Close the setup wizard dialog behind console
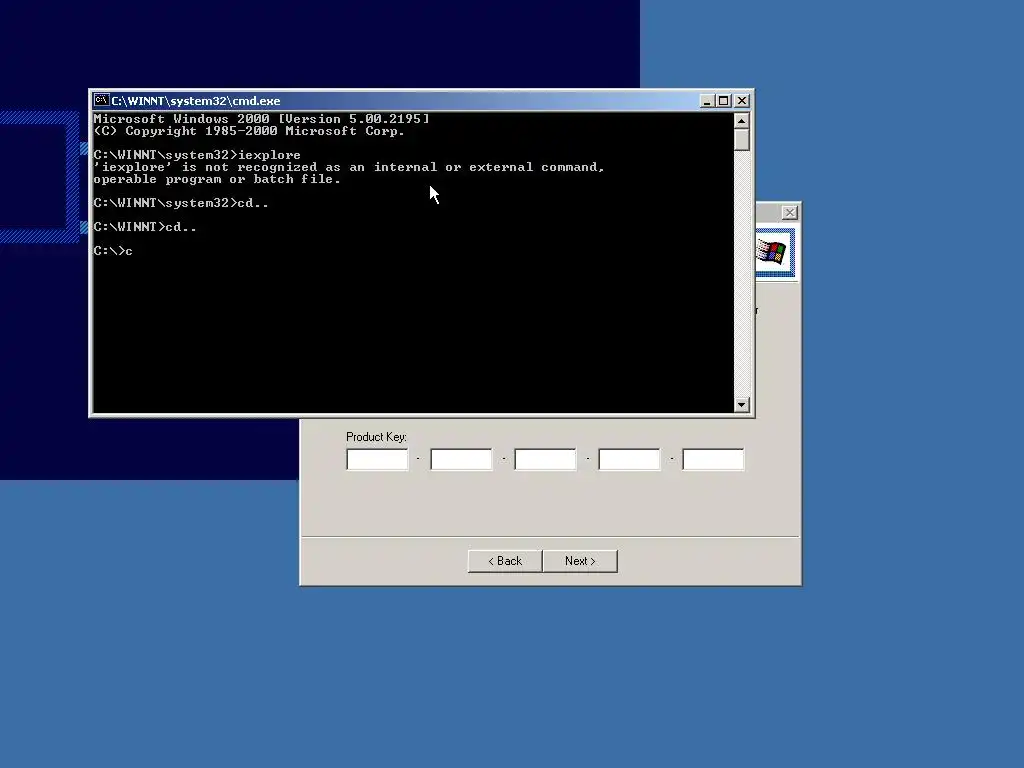1024x768 pixels. 790,212
